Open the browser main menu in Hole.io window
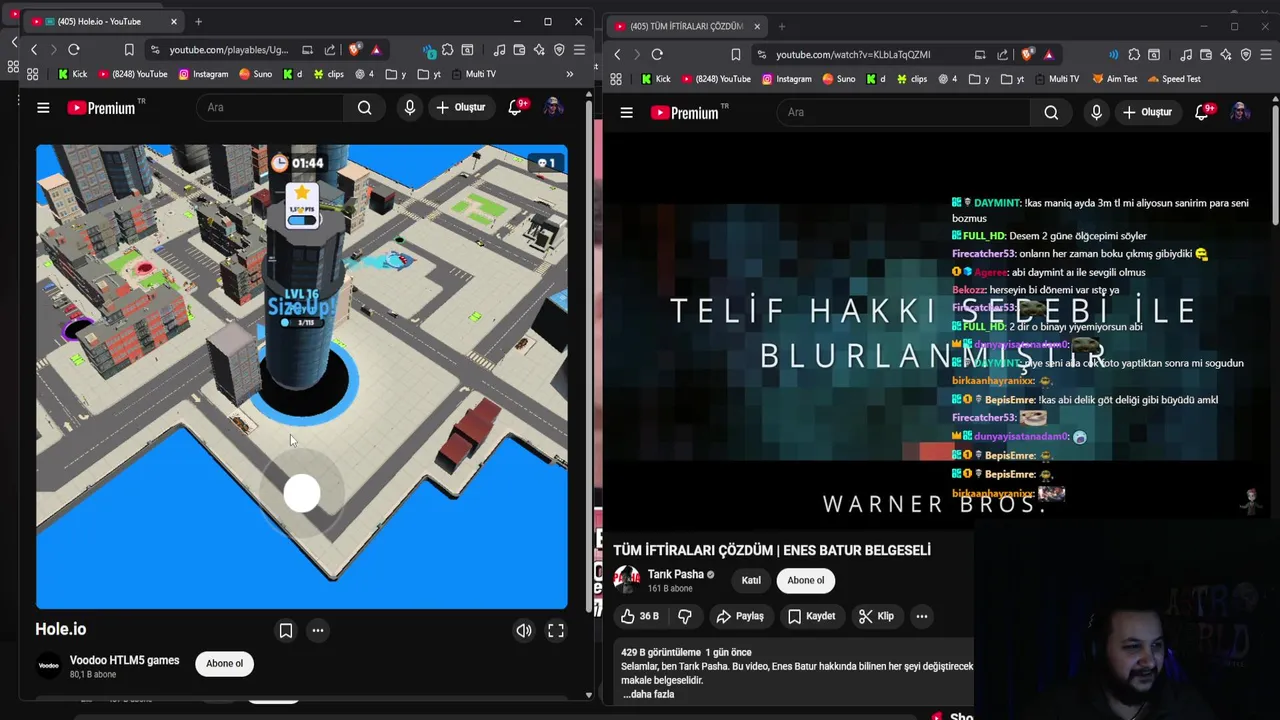Screen dimensions: 1280x720 pos(579,50)
